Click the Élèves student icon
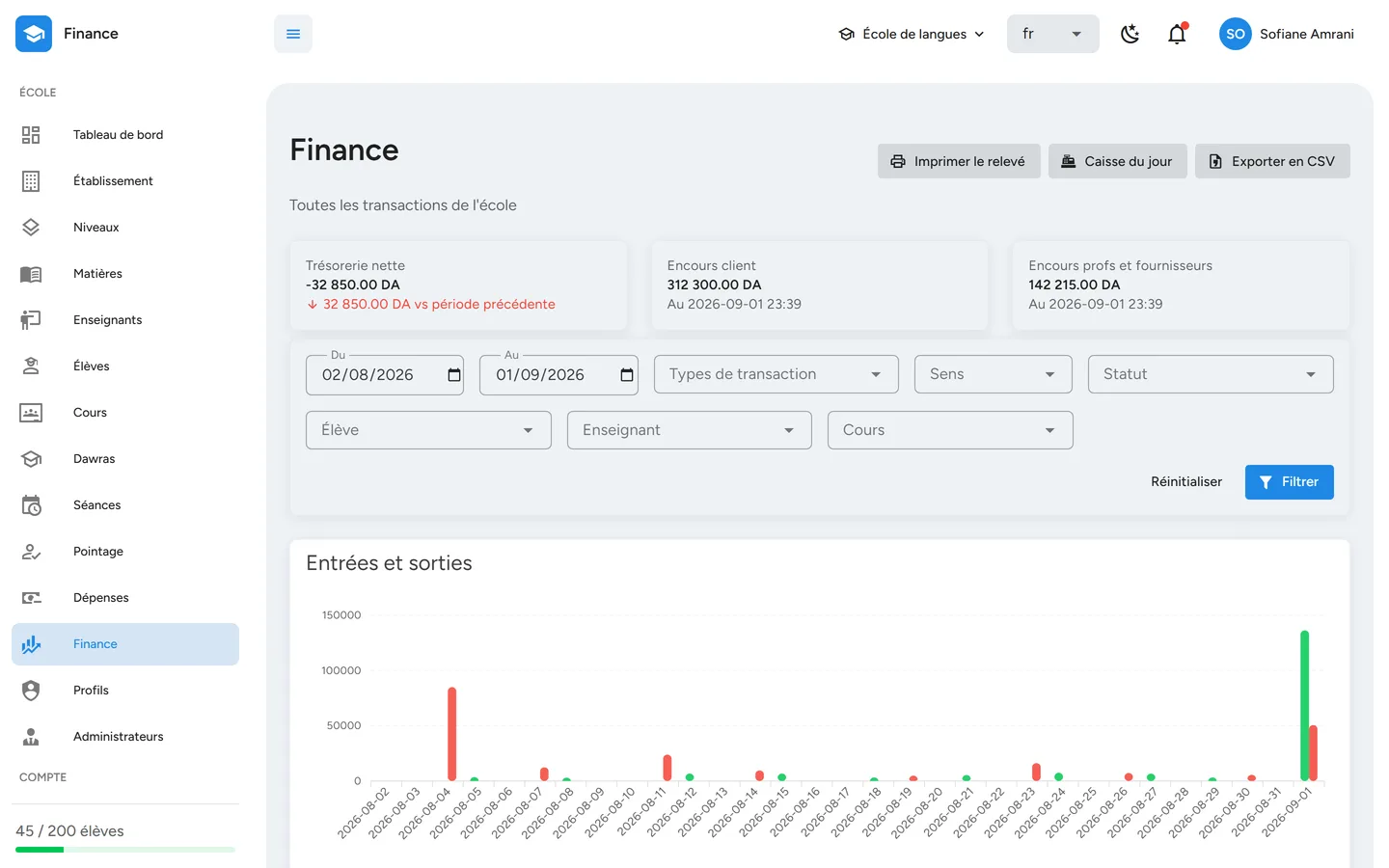 (31, 366)
